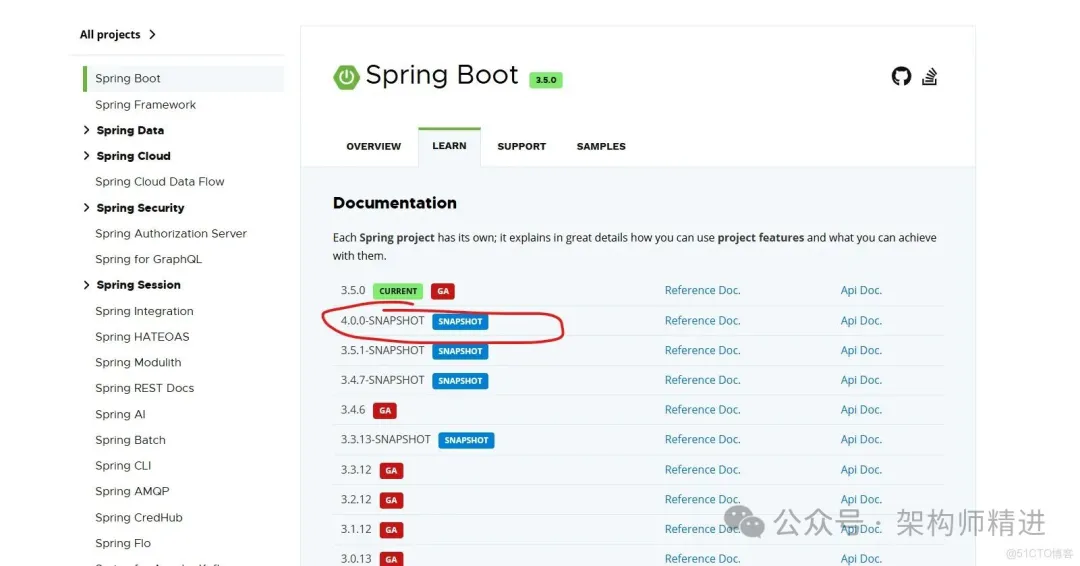Click the 3.3.13-SNAPSHOT version text
Screen dimensions: 1080x566
pos(385,439)
